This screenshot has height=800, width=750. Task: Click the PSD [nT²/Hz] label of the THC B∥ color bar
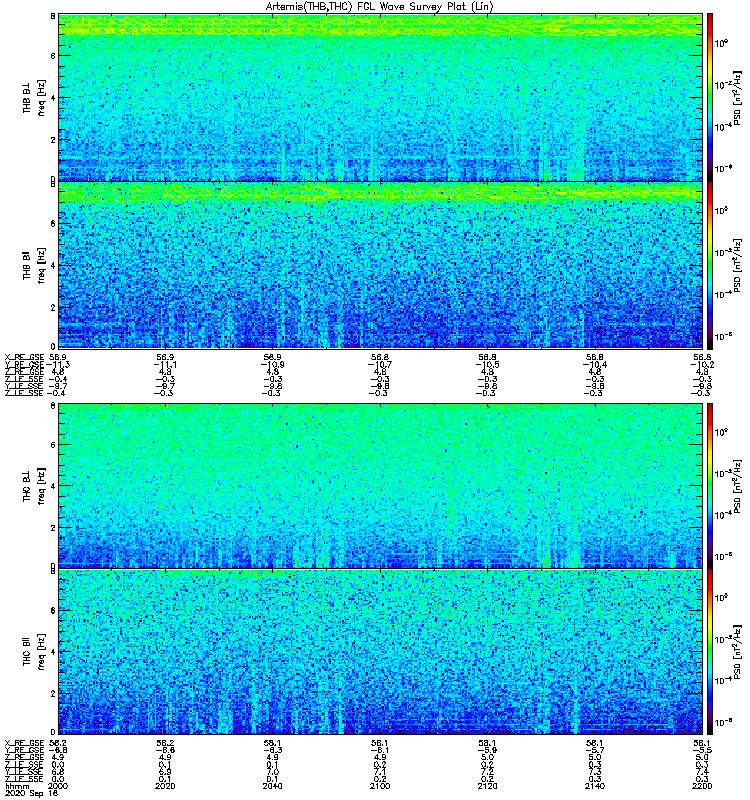[x=737, y=652]
